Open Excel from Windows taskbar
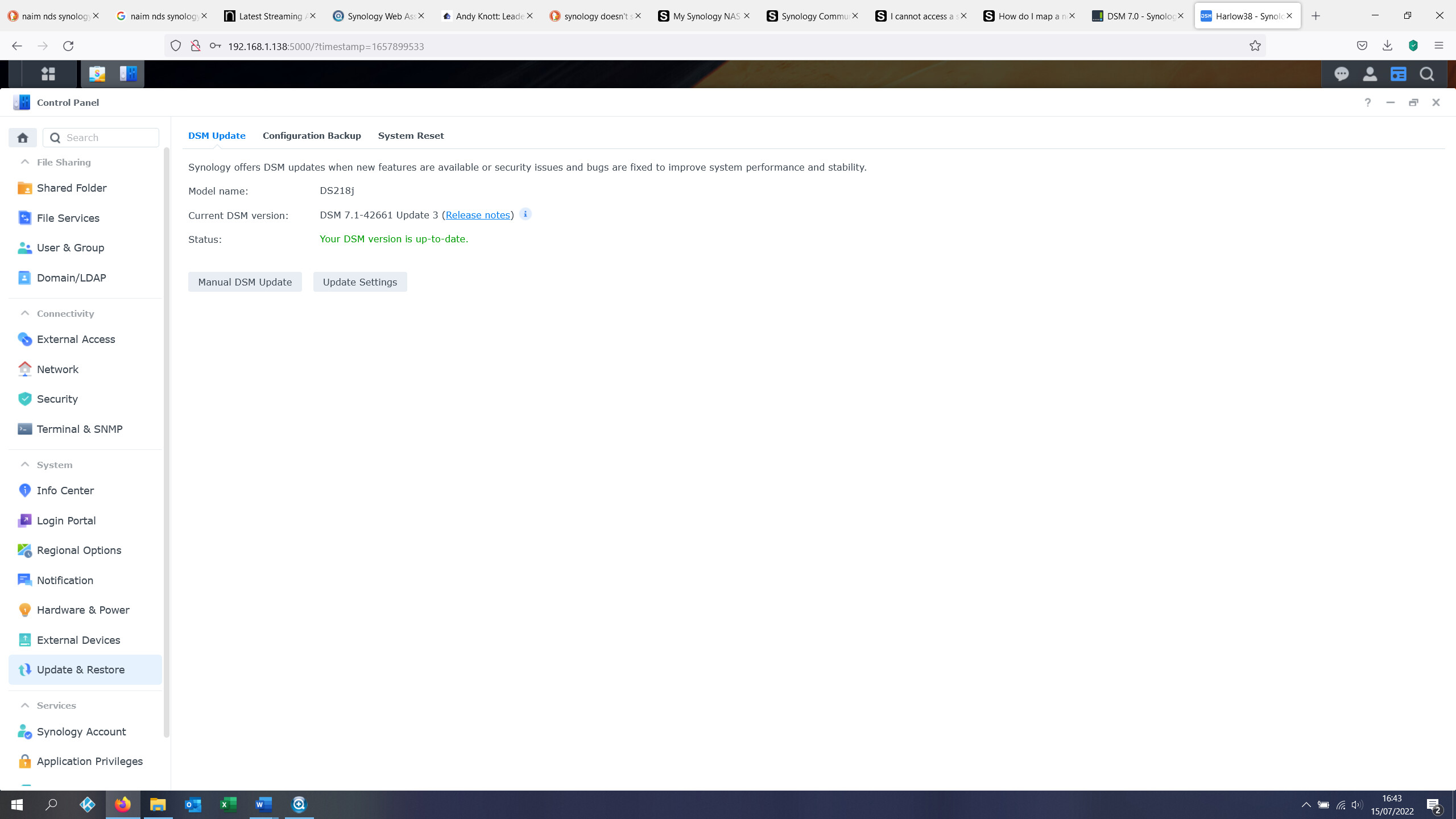 [228, 805]
